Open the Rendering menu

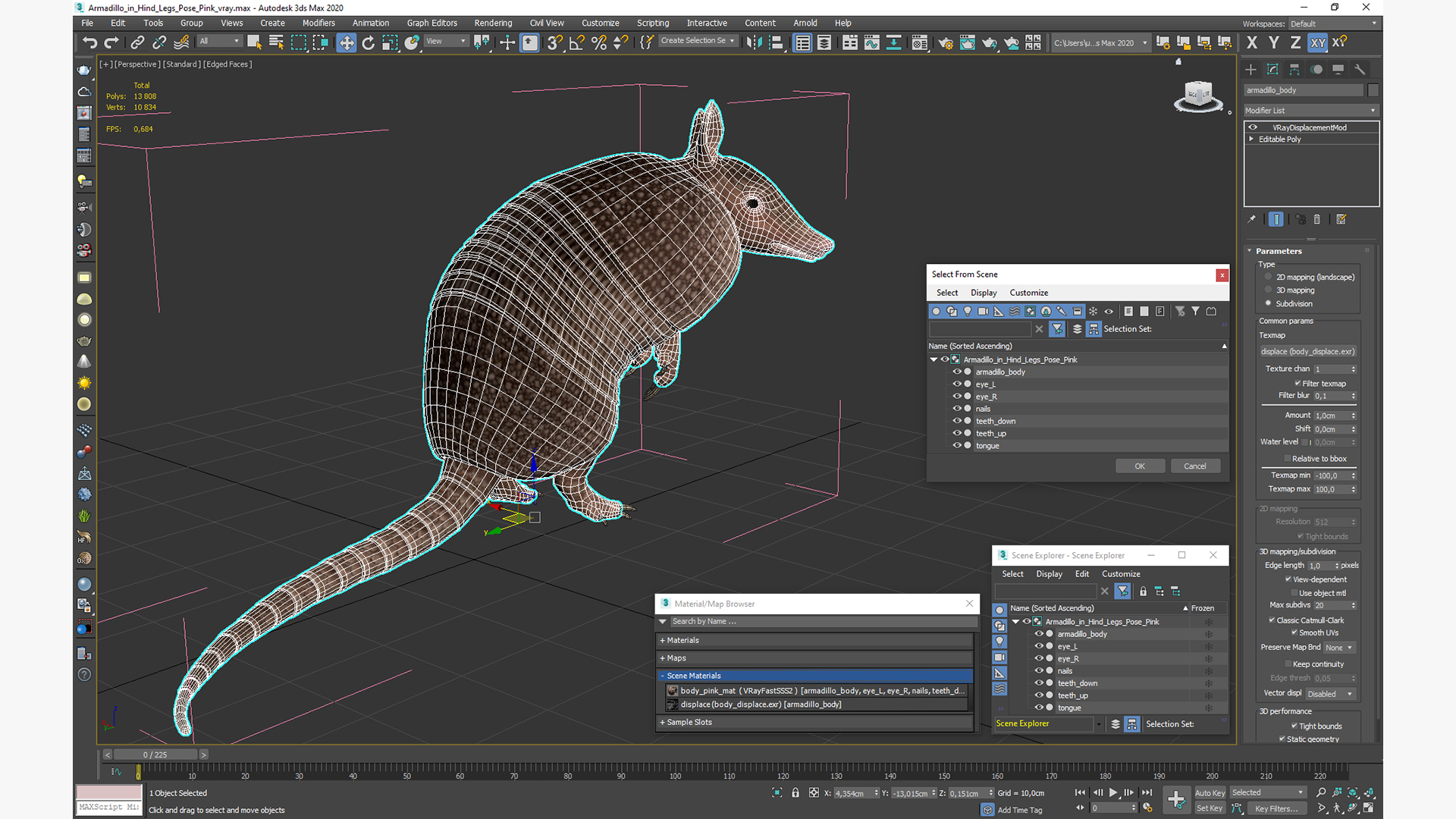(493, 23)
